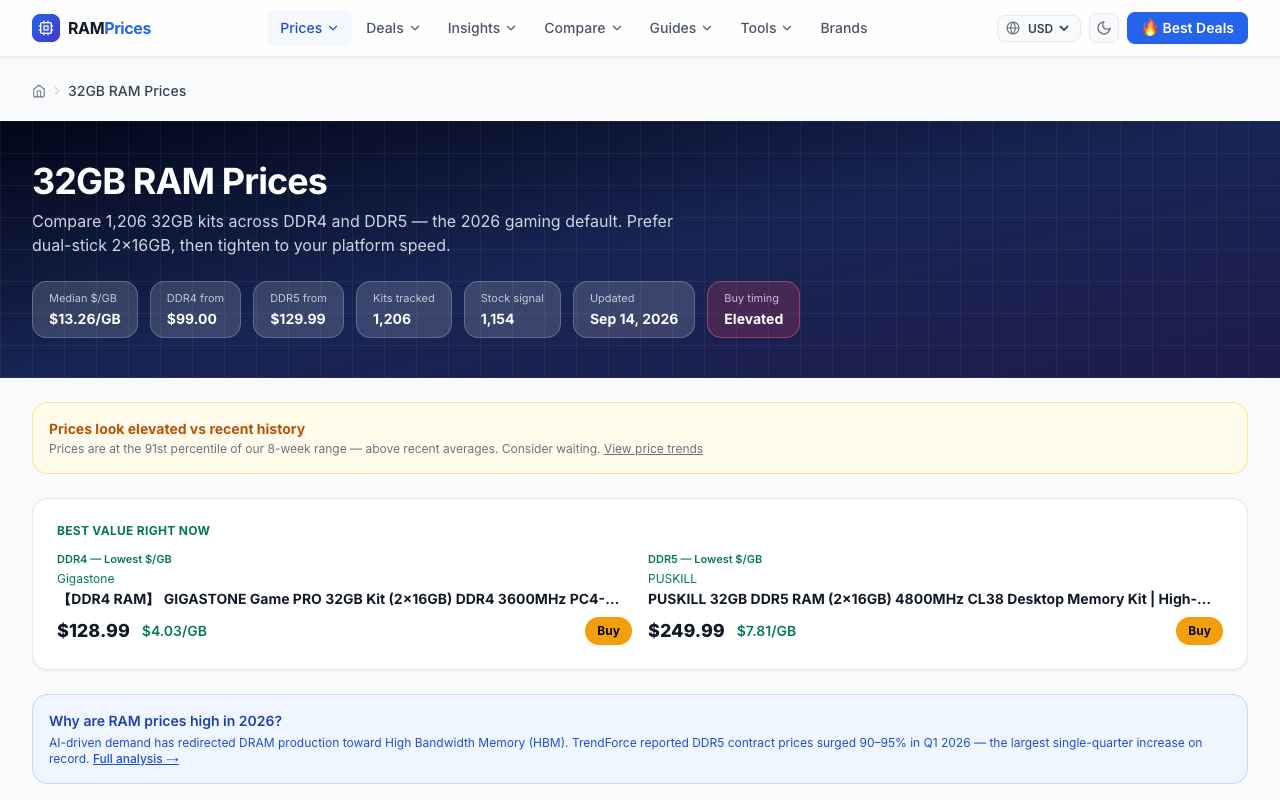The width and height of the screenshot is (1280, 800).
Task: Click the $249.99 price
Action: tap(686, 631)
